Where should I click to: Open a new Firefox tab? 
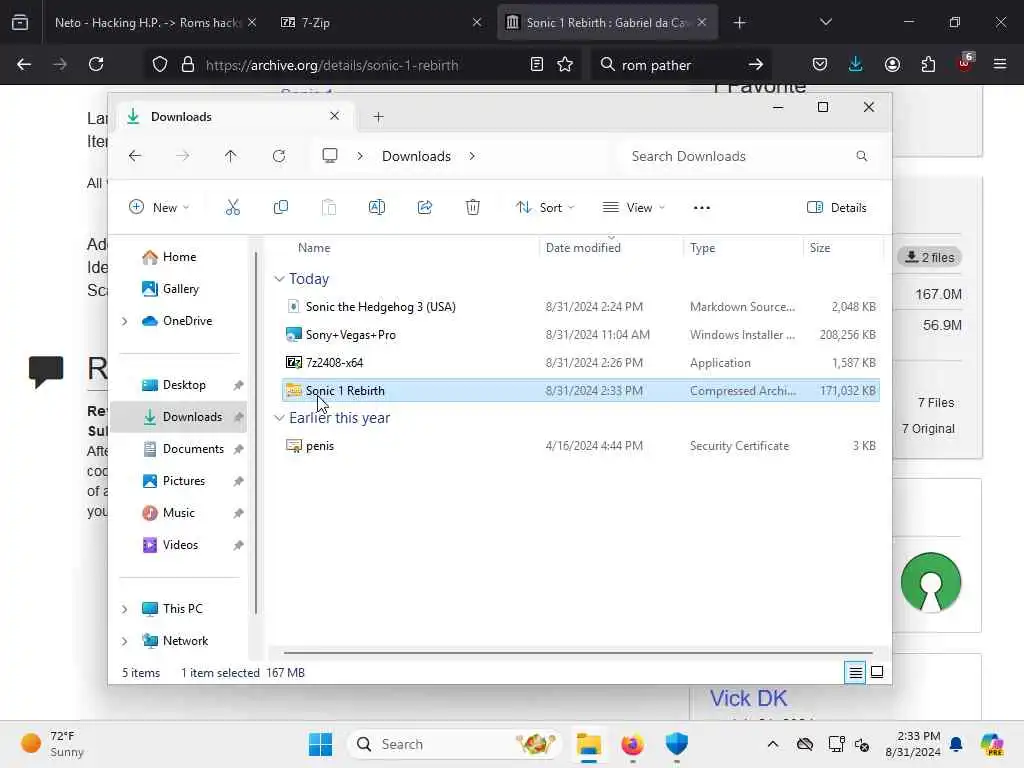[x=739, y=22]
